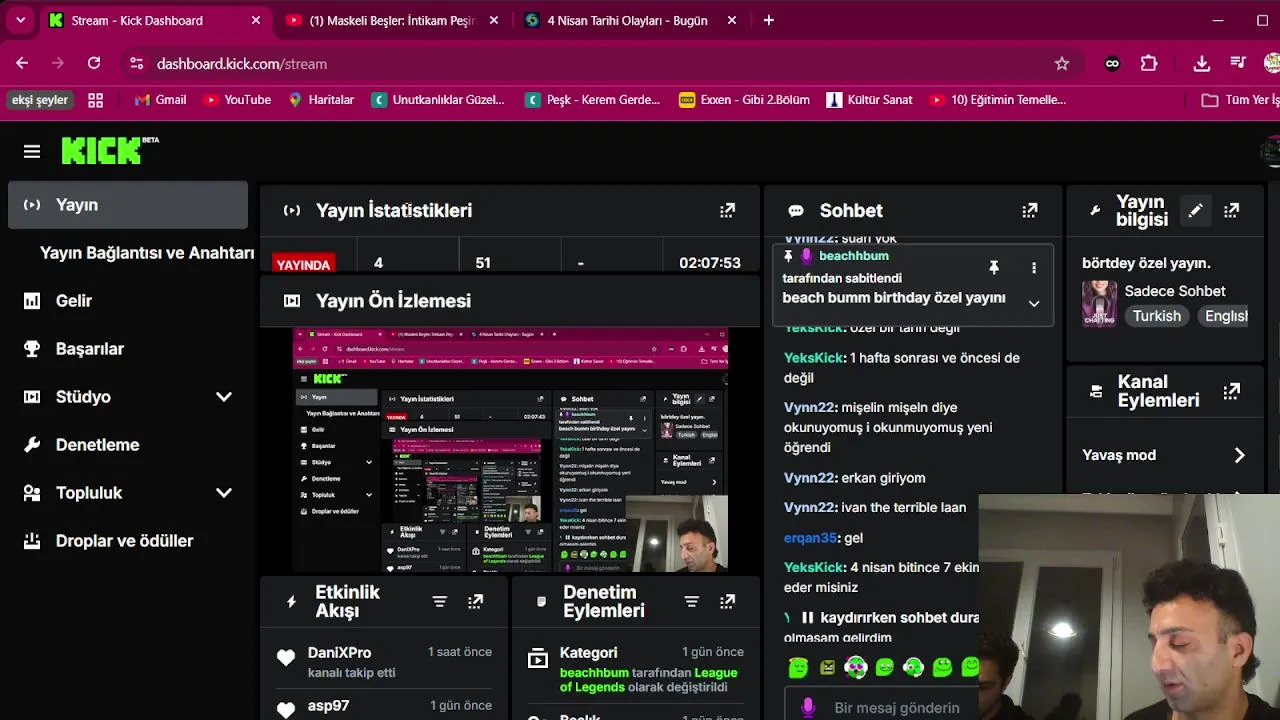Viewport: 1280px width, 720px height.
Task: Open the Kültür Sanat bookmark
Action: click(x=869, y=100)
